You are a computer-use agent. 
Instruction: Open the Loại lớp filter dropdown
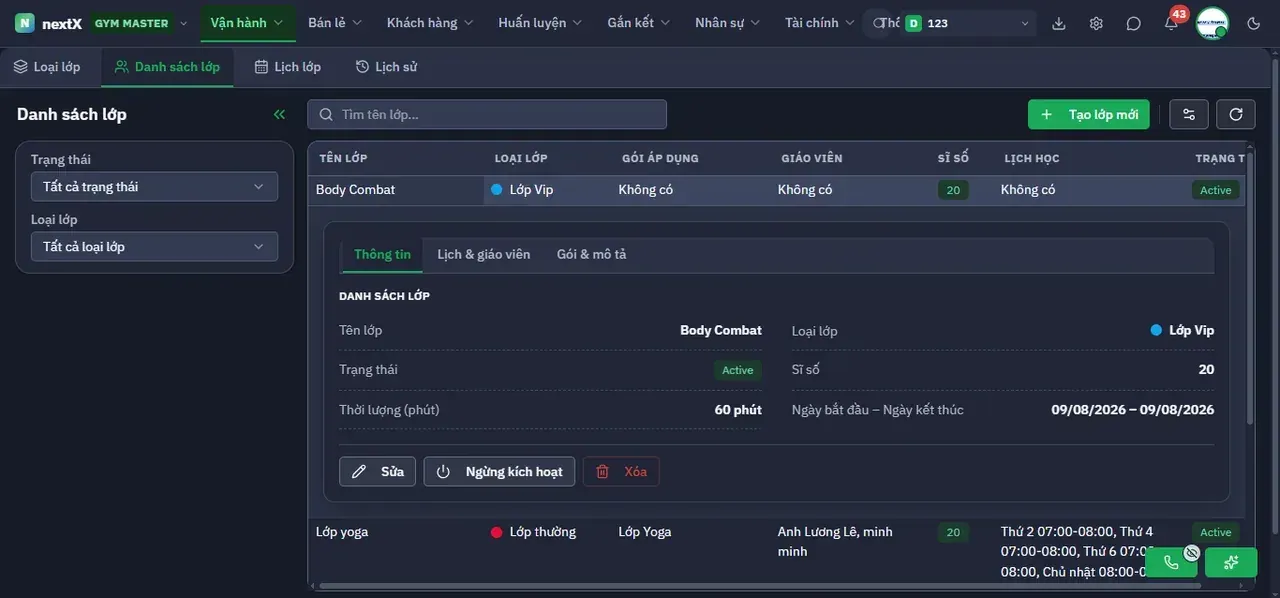point(154,247)
